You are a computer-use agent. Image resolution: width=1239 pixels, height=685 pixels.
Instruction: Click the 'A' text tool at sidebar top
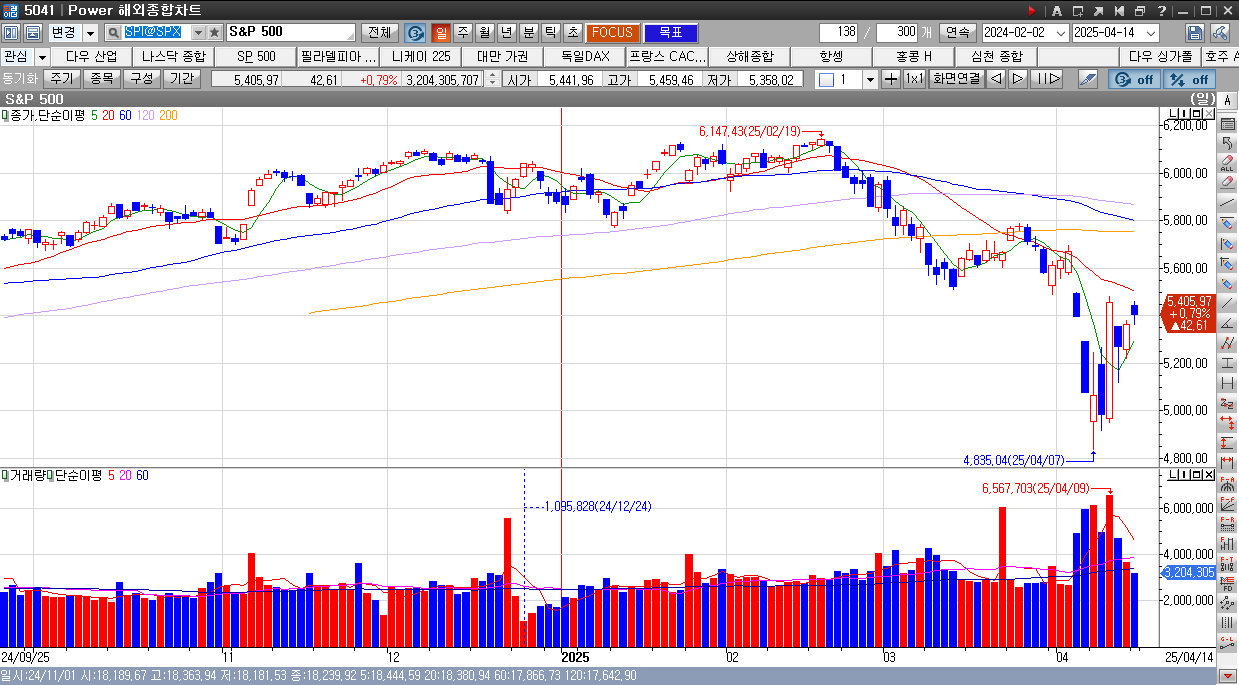pyautogui.click(x=1228, y=100)
